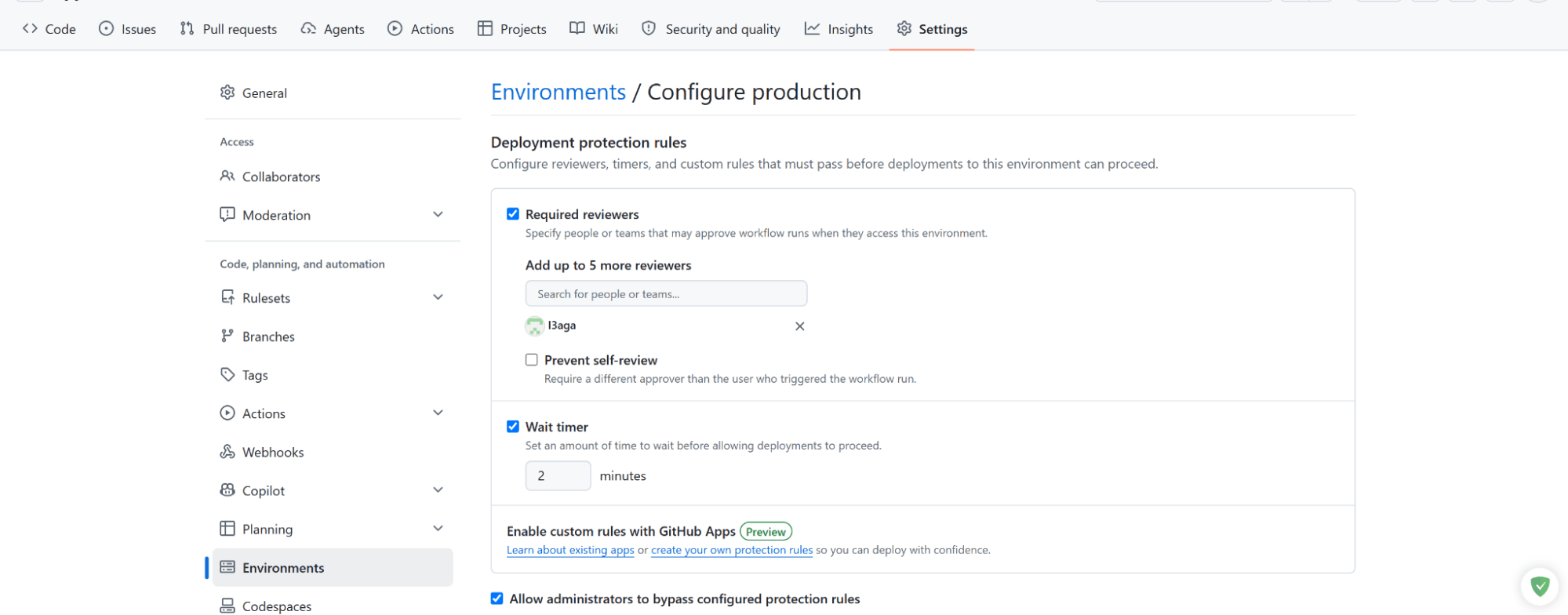Click the Collaborators people icon

coord(227,176)
